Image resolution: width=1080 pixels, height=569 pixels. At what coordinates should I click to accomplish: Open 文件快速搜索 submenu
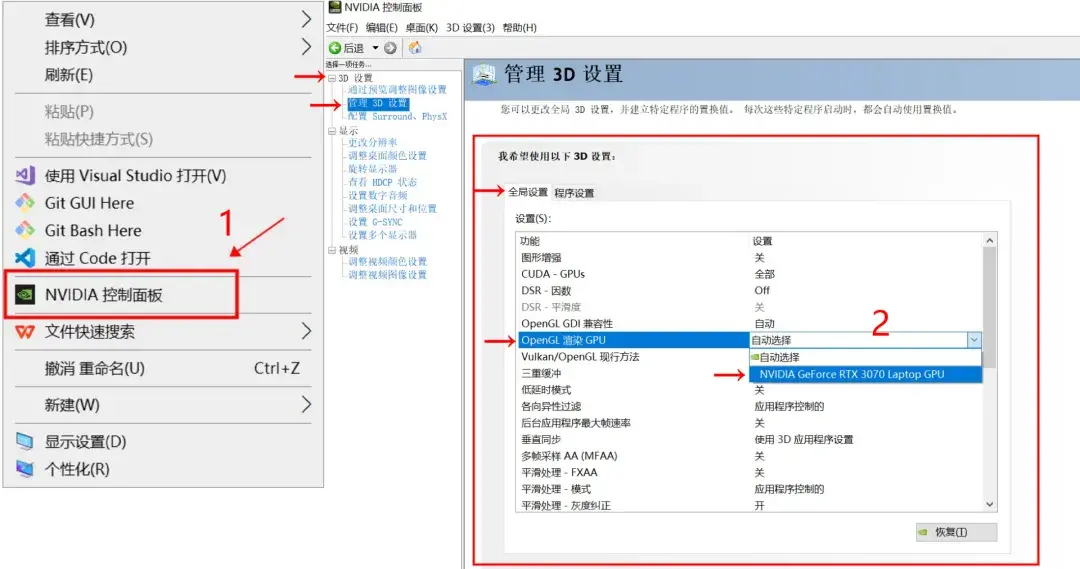click(164, 332)
